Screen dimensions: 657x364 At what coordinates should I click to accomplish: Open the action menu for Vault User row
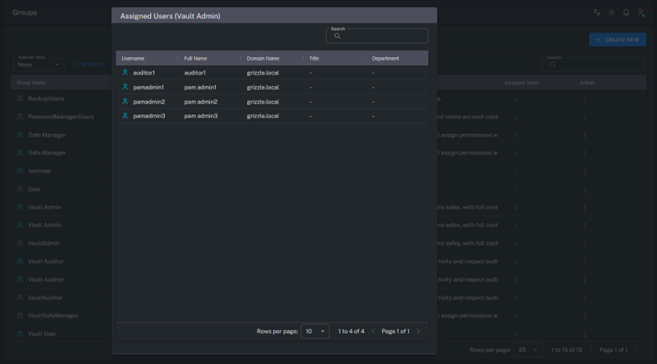[585, 334]
